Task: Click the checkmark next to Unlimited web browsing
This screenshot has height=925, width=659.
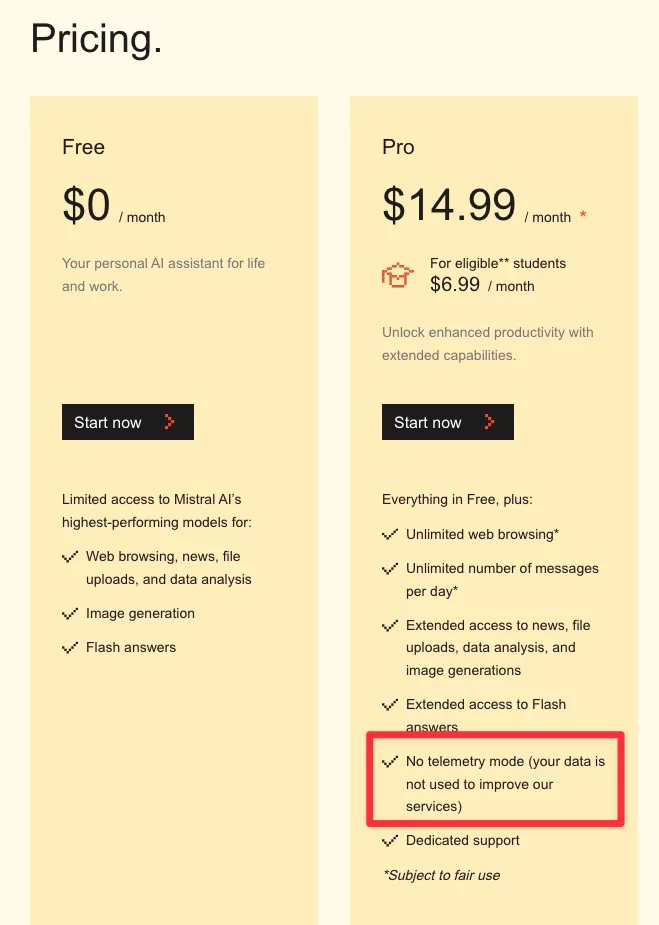Action: click(390, 535)
